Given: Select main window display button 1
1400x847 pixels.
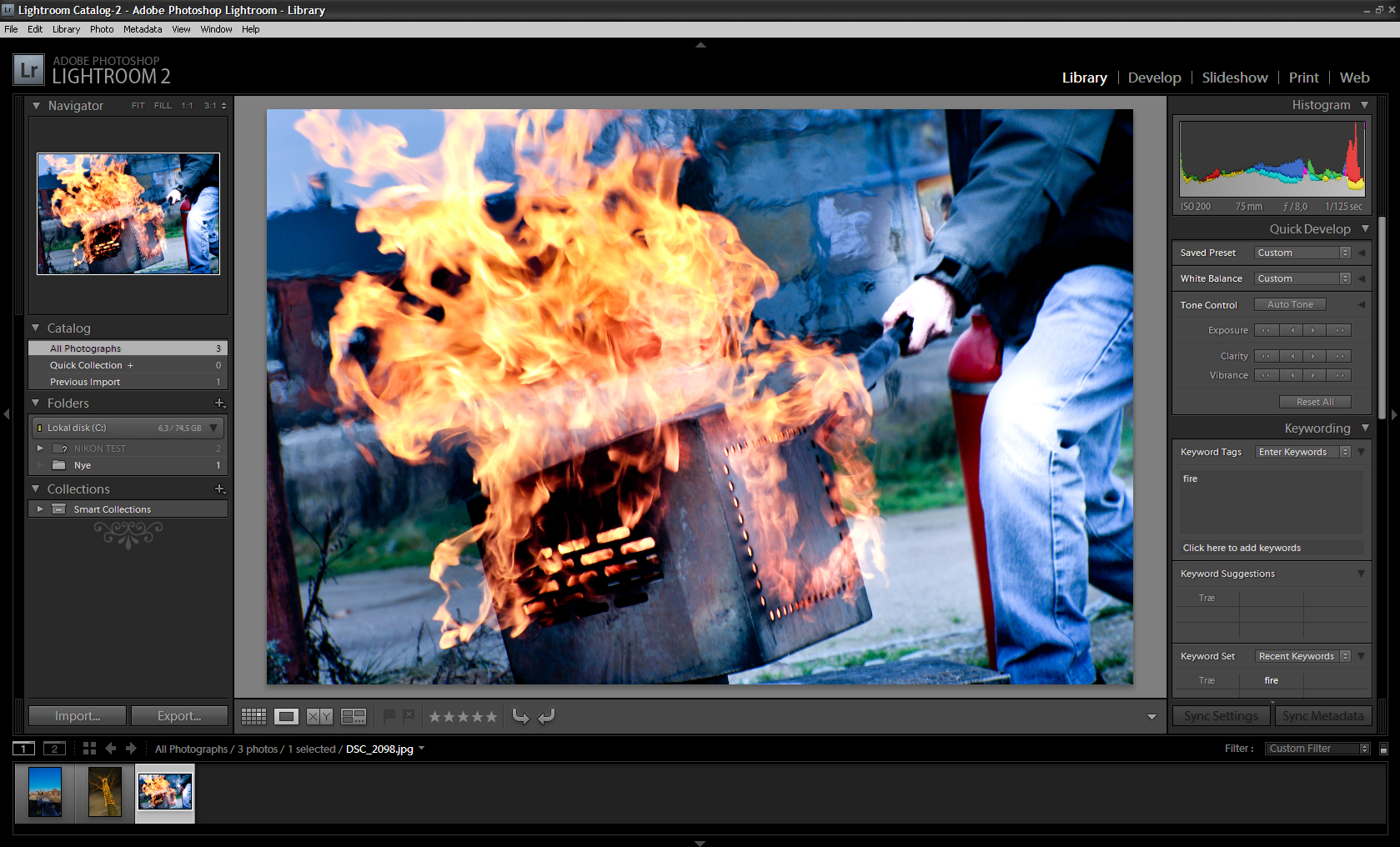Looking at the screenshot, I should (24, 749).
